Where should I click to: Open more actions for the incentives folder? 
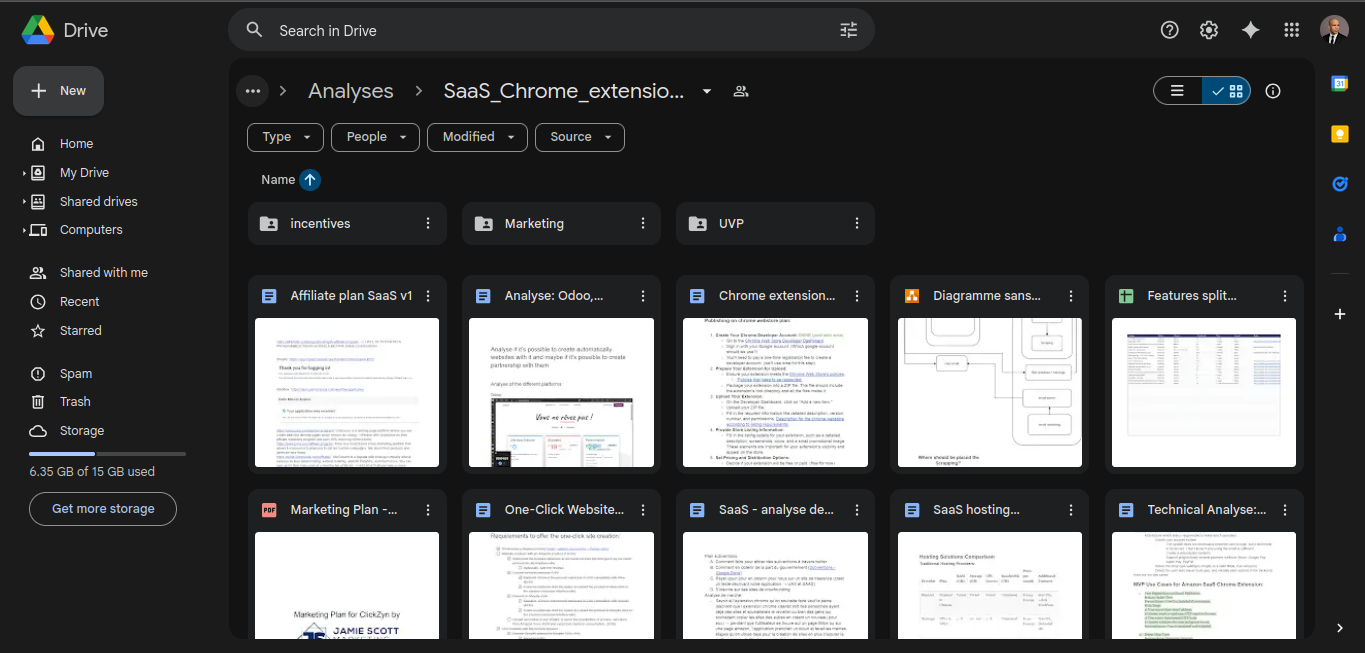pos(428,224)
